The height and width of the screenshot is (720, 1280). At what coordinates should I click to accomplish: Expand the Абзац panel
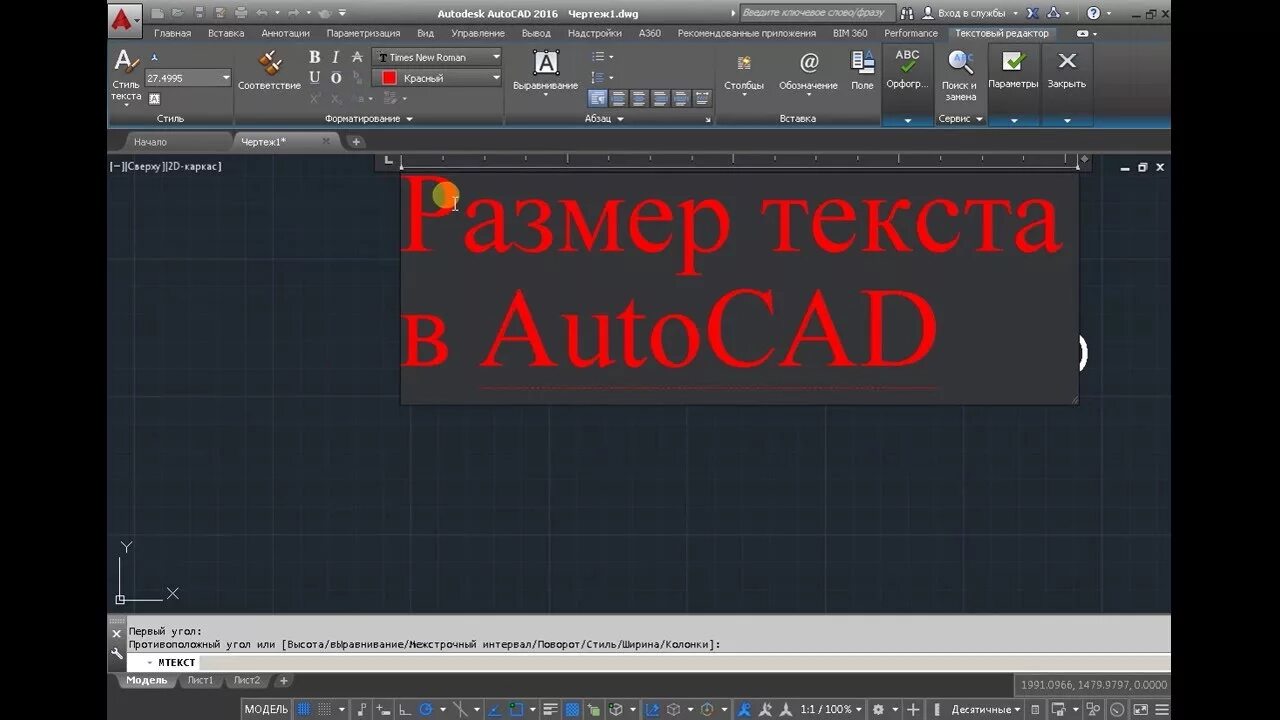pyautogui.click(x=604, y=119)
